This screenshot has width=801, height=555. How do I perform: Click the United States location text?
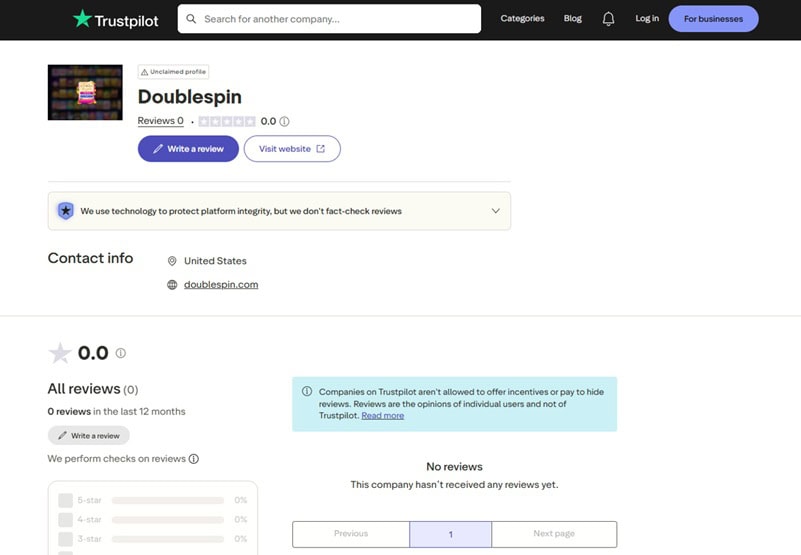pyautogui.click(x=215, y=261)
